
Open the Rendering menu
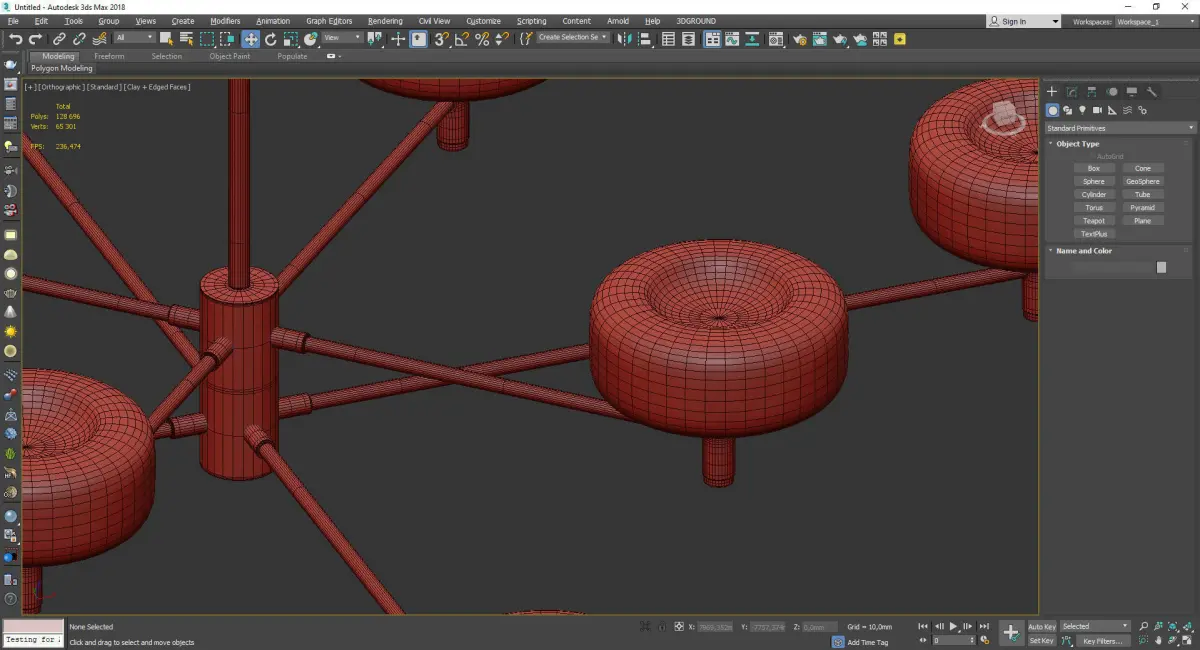coord(385,21)
